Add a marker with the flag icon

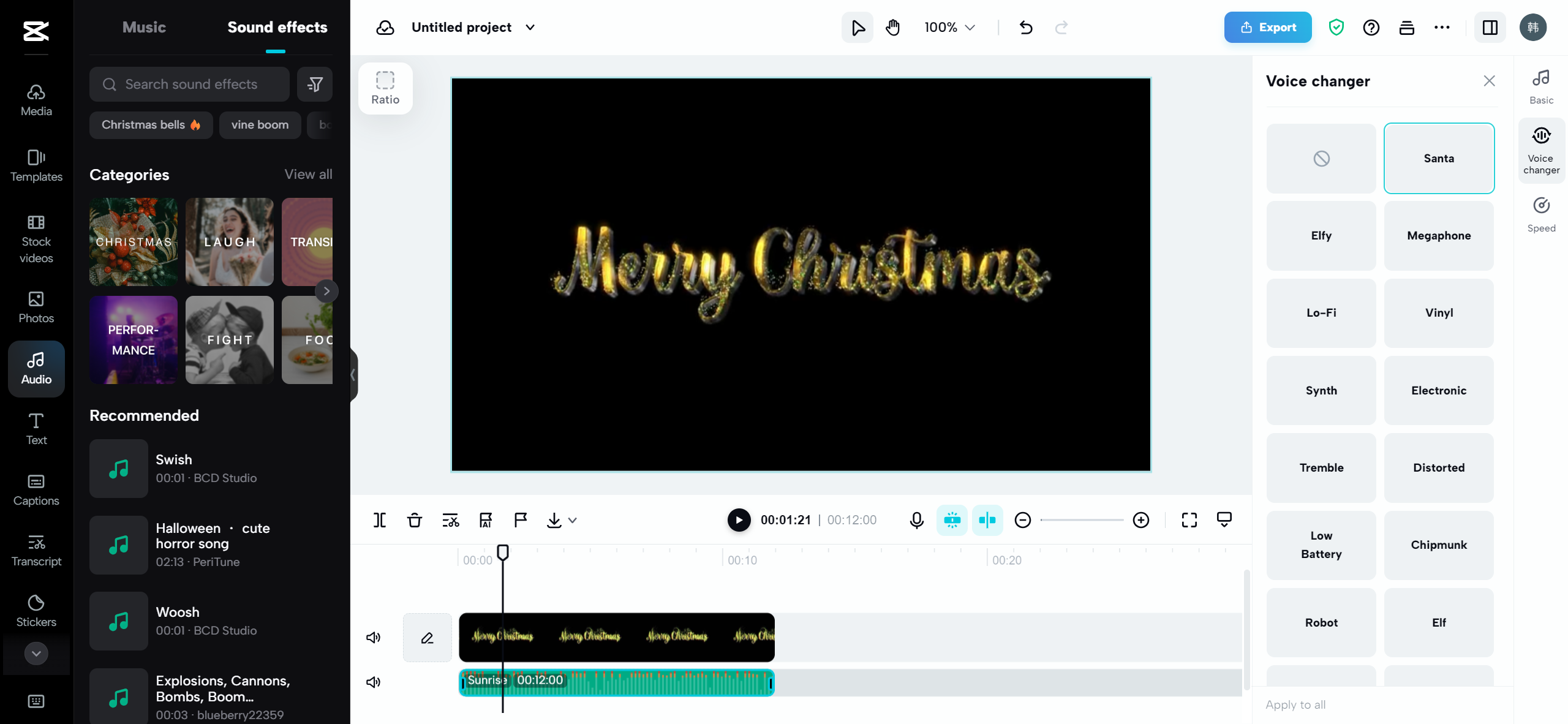coord(519,520)
